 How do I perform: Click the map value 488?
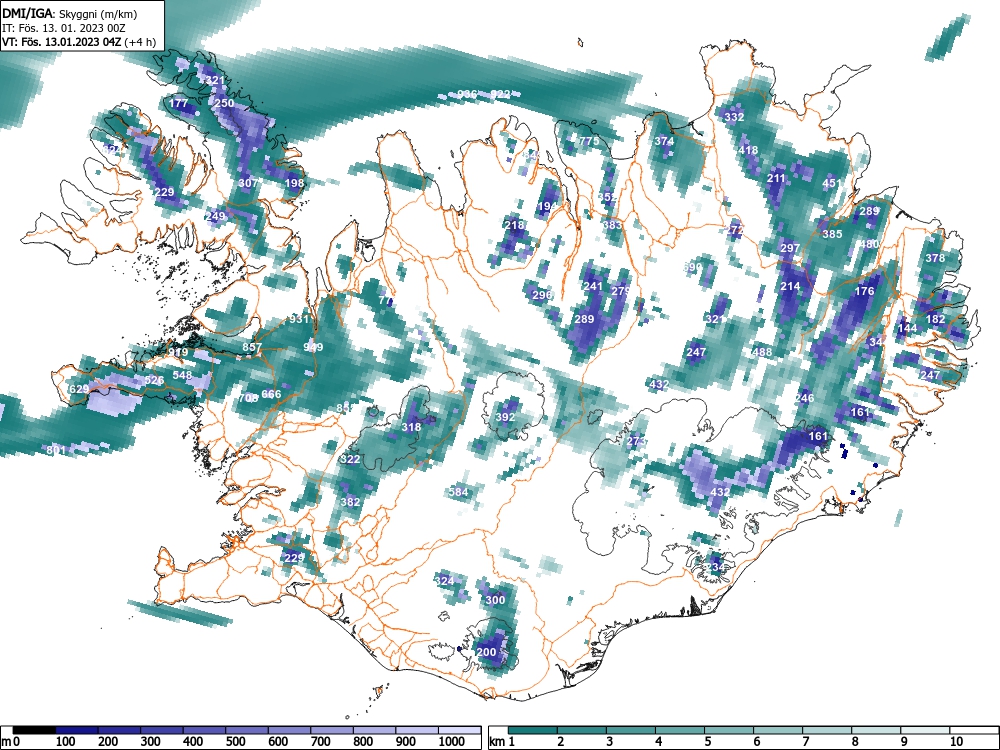coord(762,352)
